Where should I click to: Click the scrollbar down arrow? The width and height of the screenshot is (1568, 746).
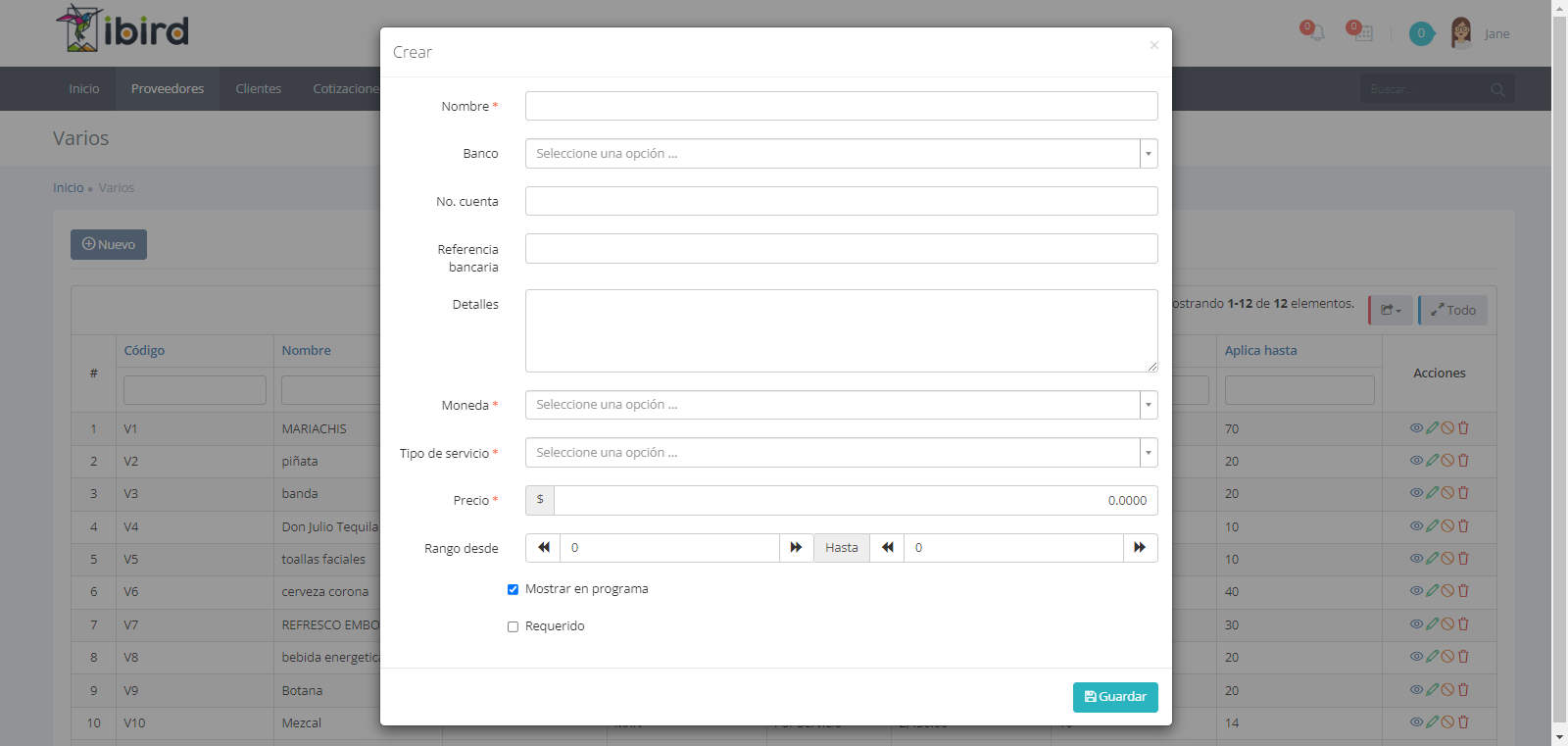click(x=1559, y=737)
